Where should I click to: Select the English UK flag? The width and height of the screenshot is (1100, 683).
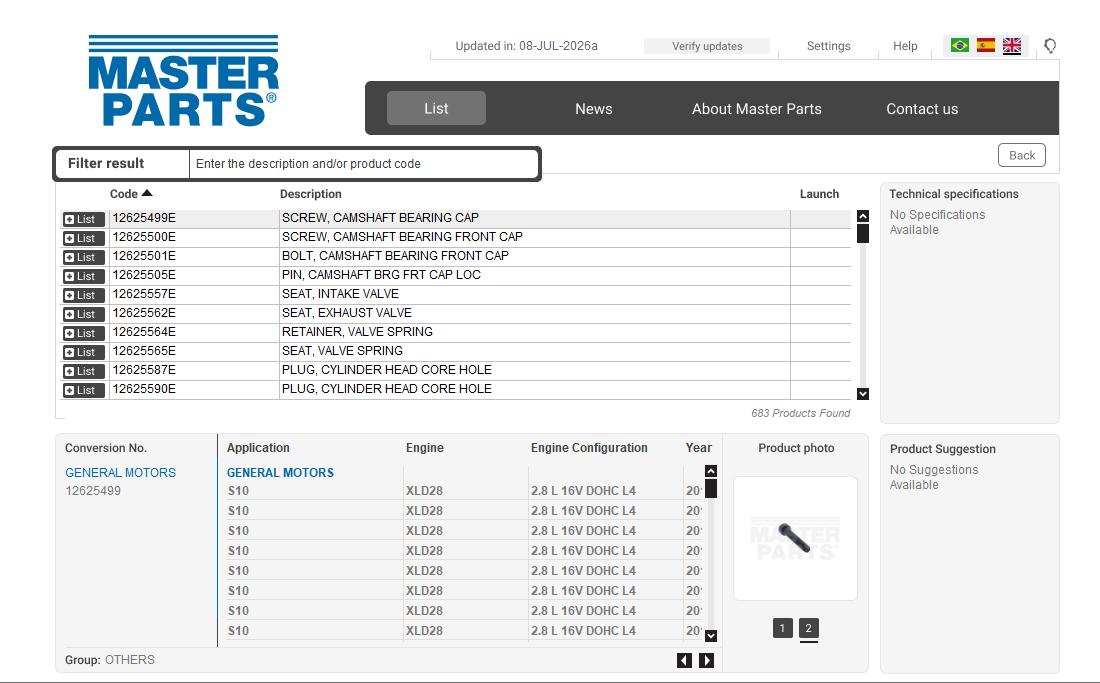pos(1012,46)
